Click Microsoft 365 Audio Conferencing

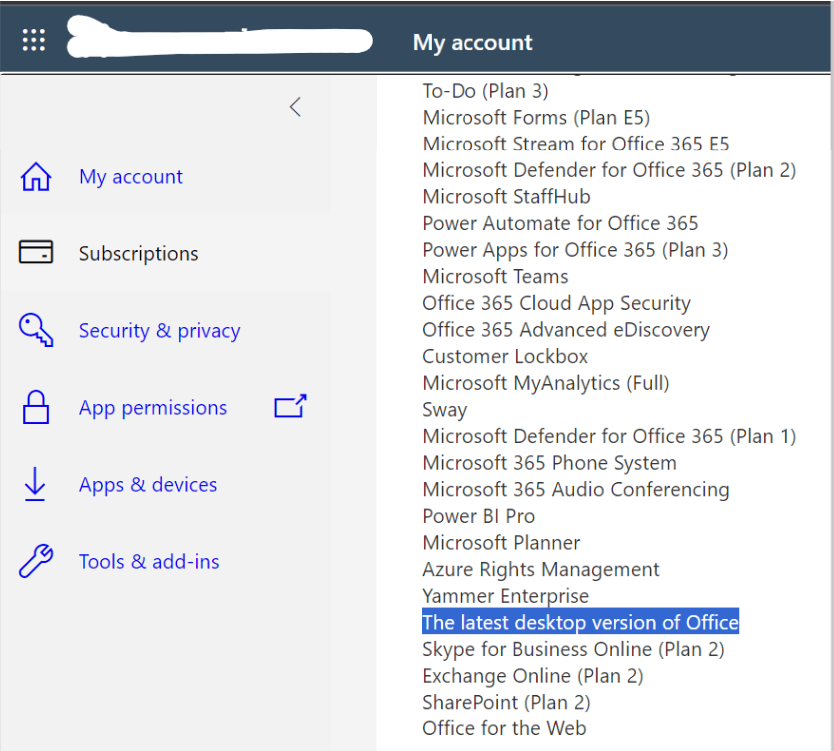pos(576,489)
